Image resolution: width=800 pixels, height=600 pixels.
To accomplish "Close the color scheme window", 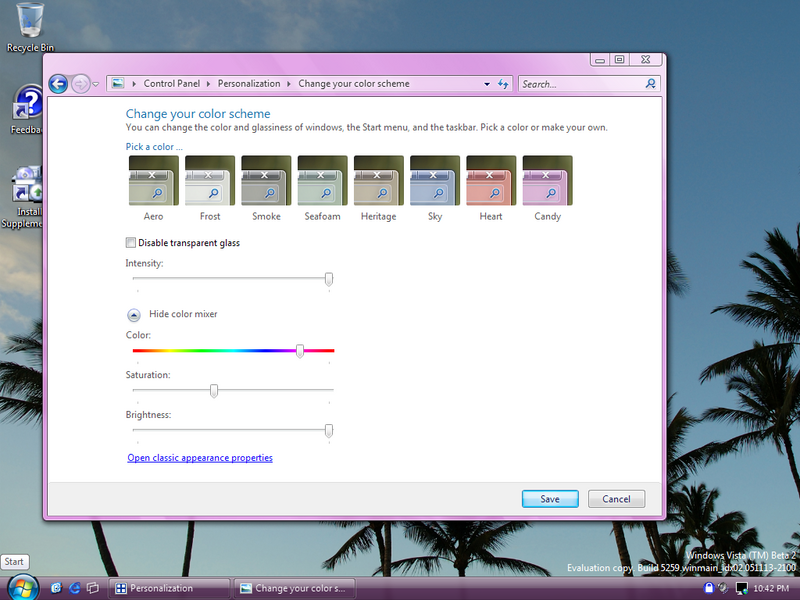I will 645,60.
